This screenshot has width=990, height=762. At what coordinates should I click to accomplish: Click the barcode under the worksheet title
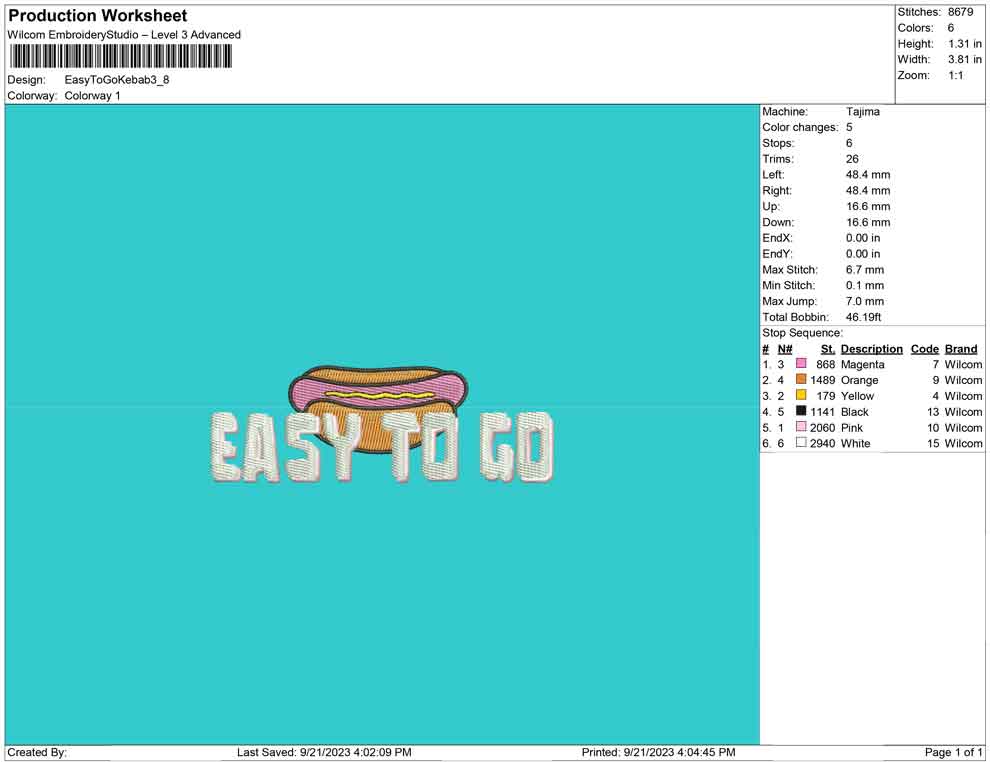[x=121, y=57]
